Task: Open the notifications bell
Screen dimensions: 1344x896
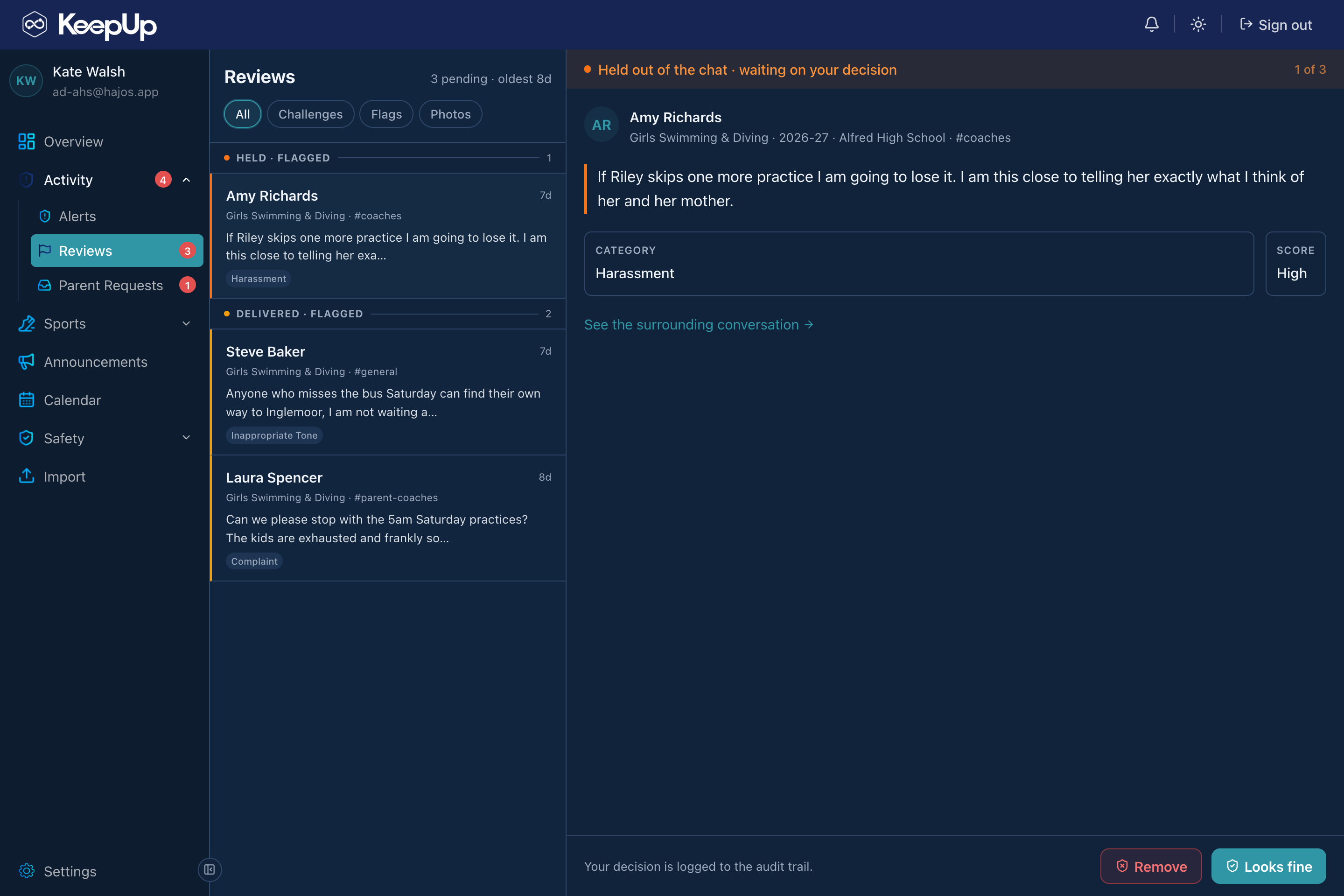Action: pos(1151,25)
